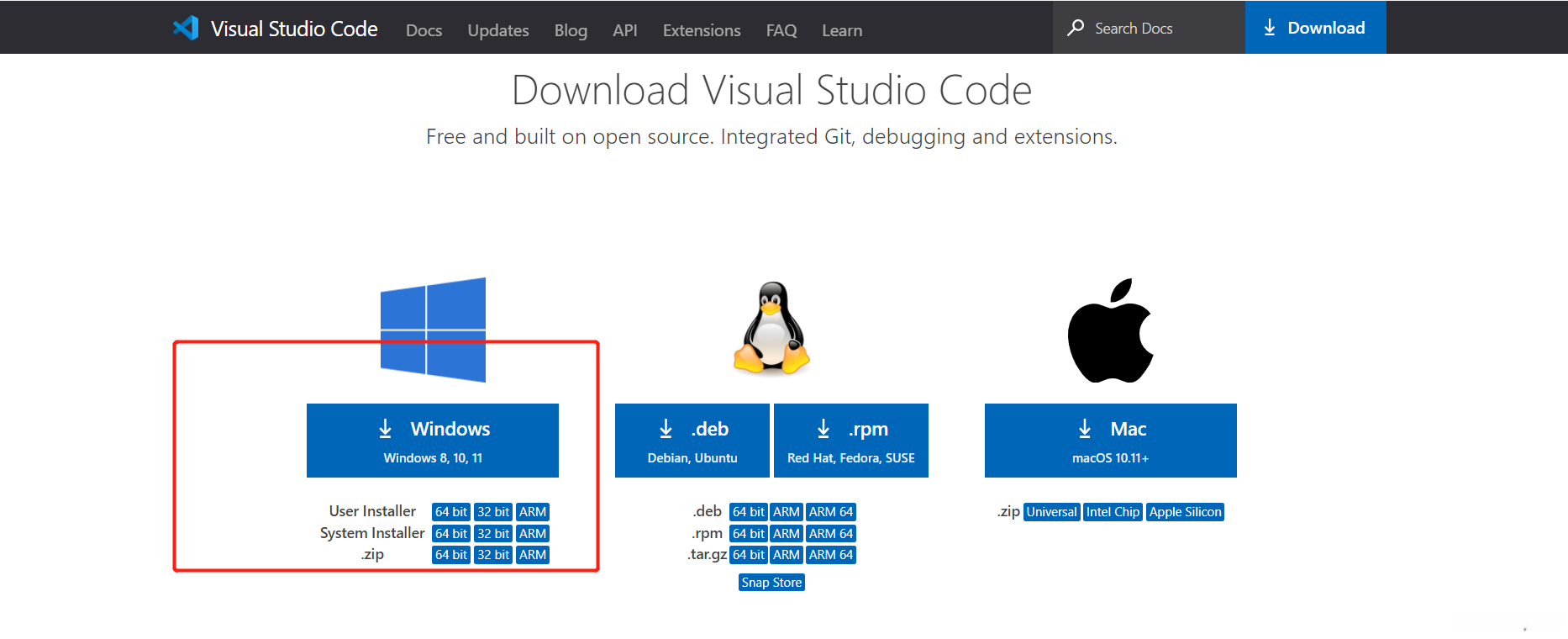This screenshot has height=639, width=1568.
Task: Open the Updates navigation link
Action: click(x=498, y=30)
